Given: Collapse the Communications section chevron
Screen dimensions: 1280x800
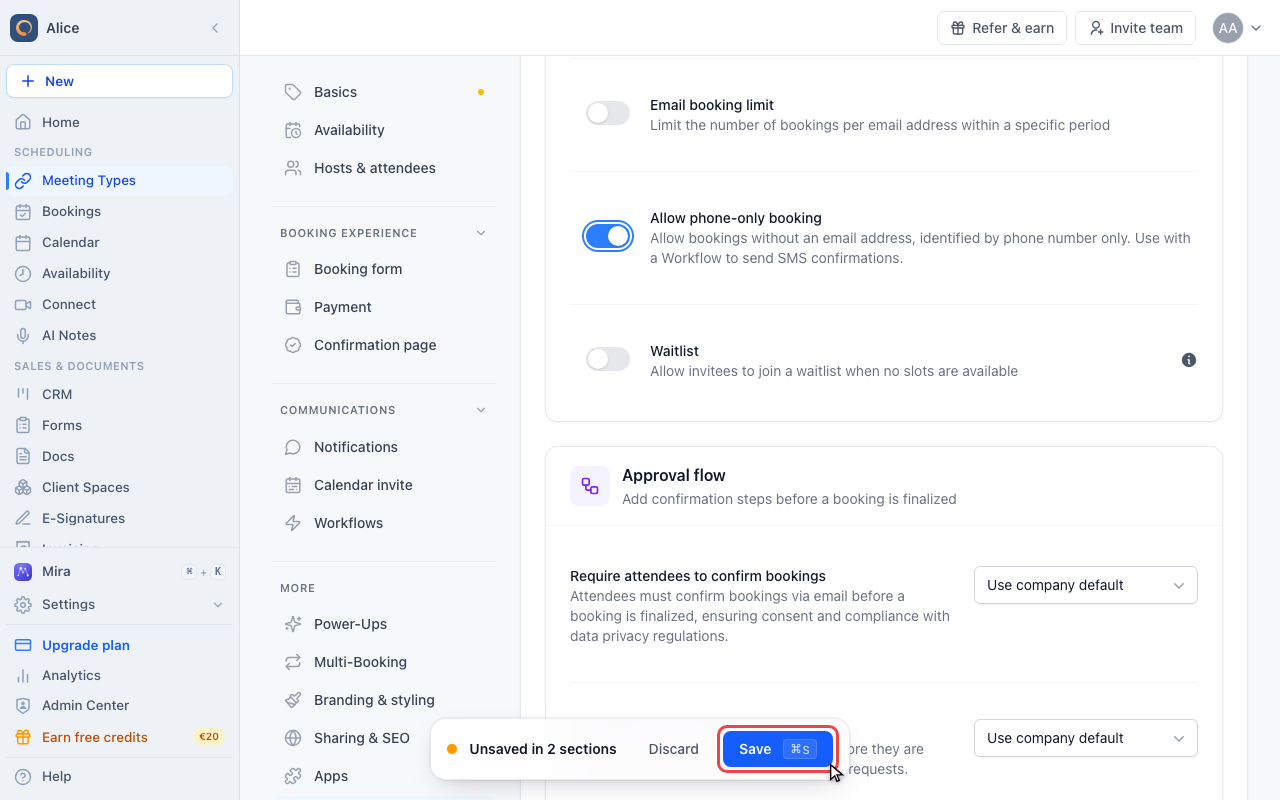Looking at the screenshot, I should [481, 410].
